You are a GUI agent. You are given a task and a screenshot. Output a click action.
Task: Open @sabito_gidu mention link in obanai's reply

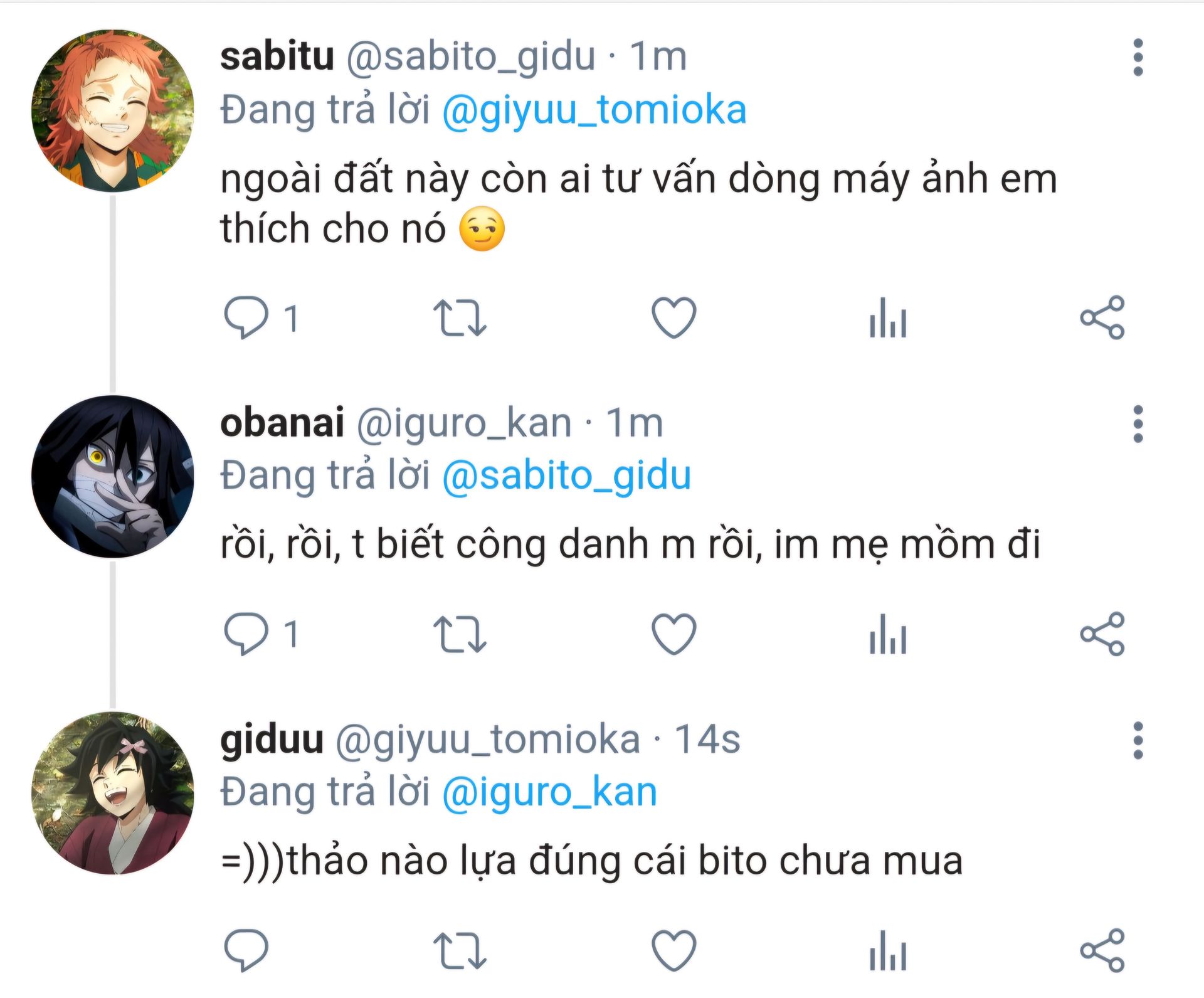566,476
